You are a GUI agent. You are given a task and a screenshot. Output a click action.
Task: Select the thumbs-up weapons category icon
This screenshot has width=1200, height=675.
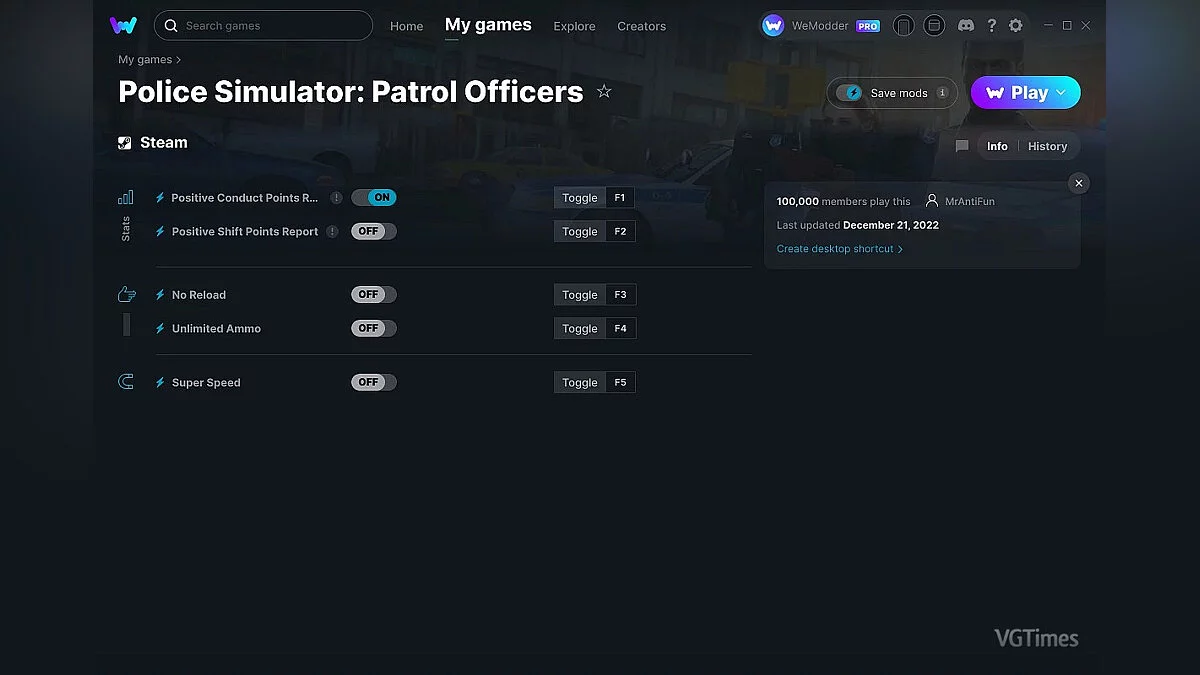tap(126, 293)
